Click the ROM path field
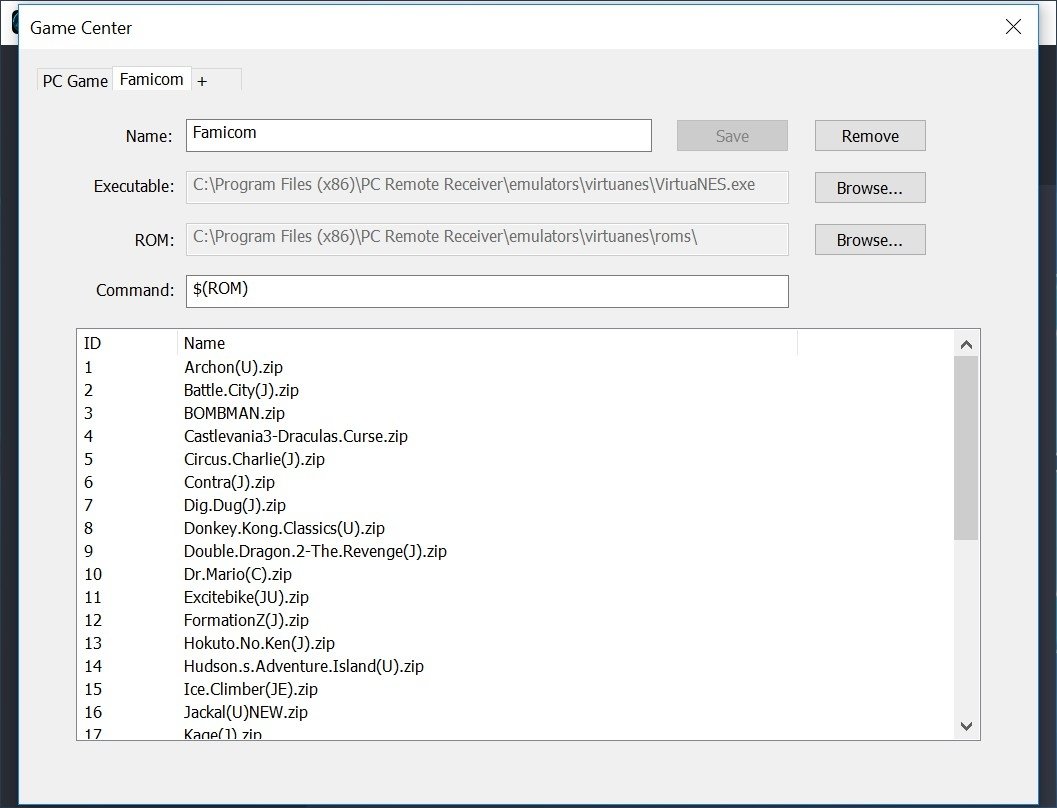Screen dimensions: 1057x808 [x=487, y=239]
